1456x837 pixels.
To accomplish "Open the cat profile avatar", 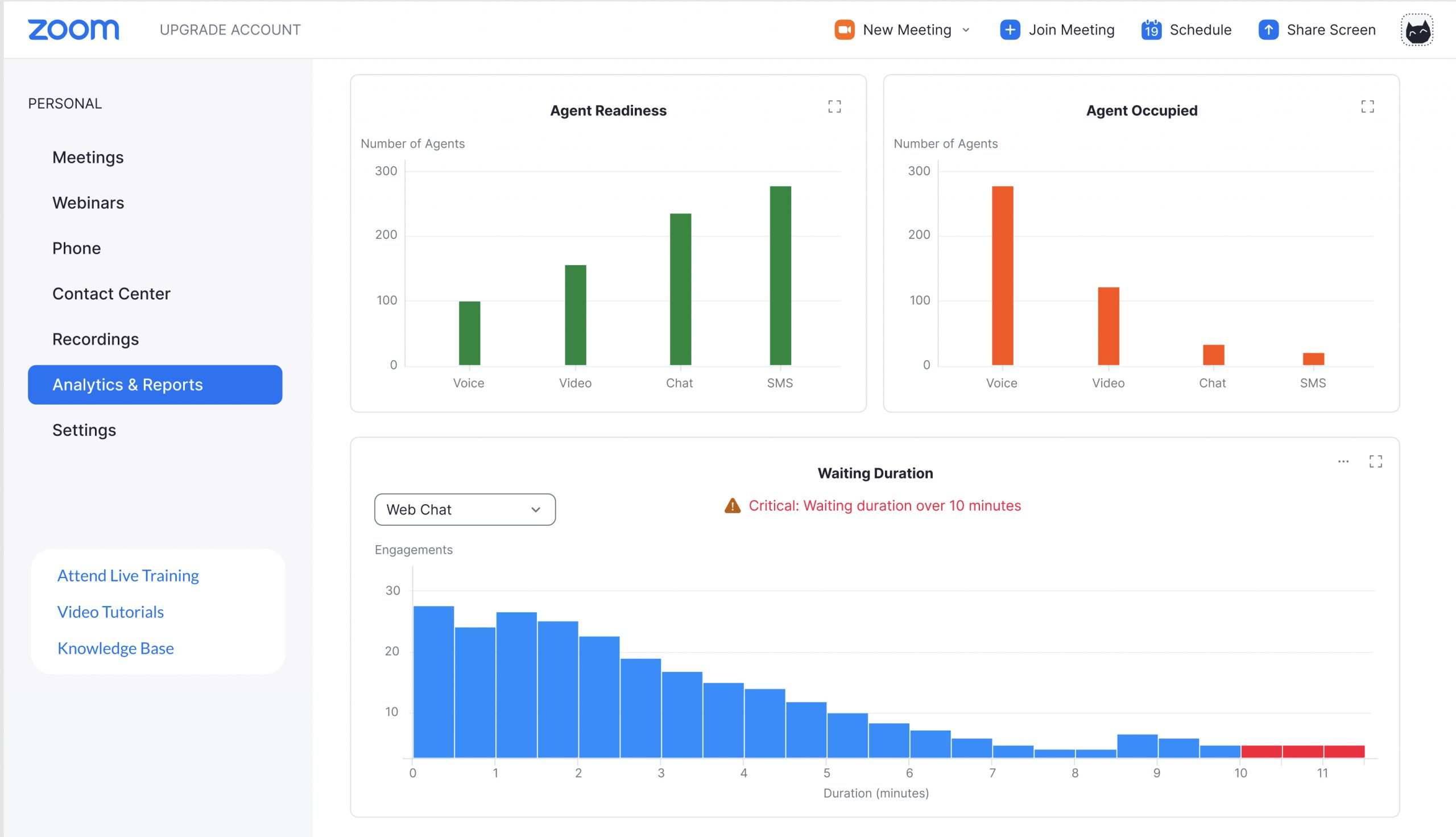I will pos(1417,31).
